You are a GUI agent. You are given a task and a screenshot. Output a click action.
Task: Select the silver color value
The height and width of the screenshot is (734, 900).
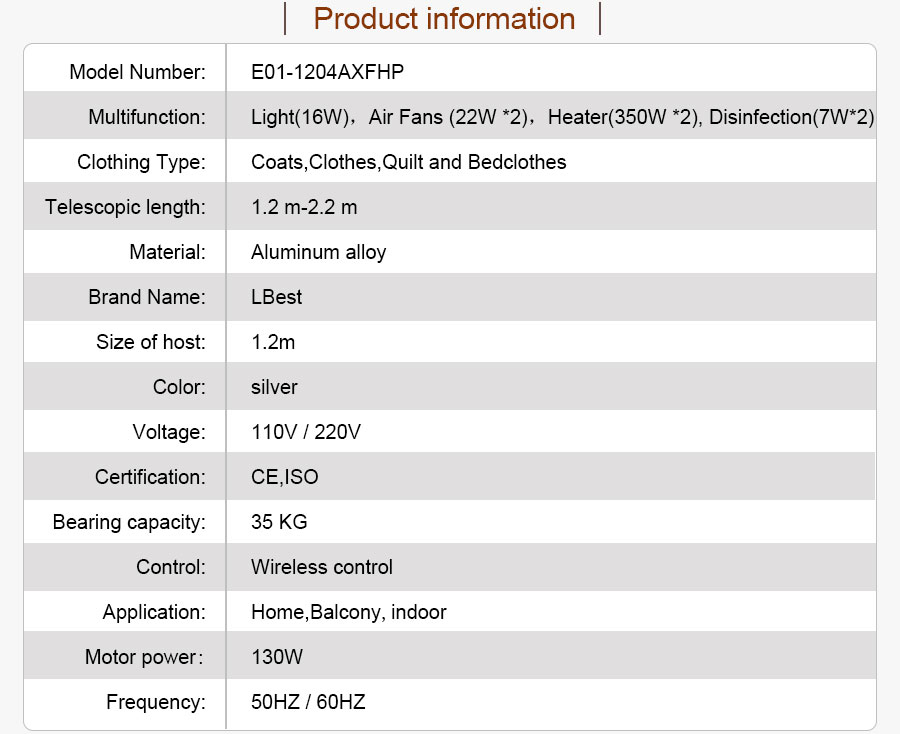(x=274, y=387)
